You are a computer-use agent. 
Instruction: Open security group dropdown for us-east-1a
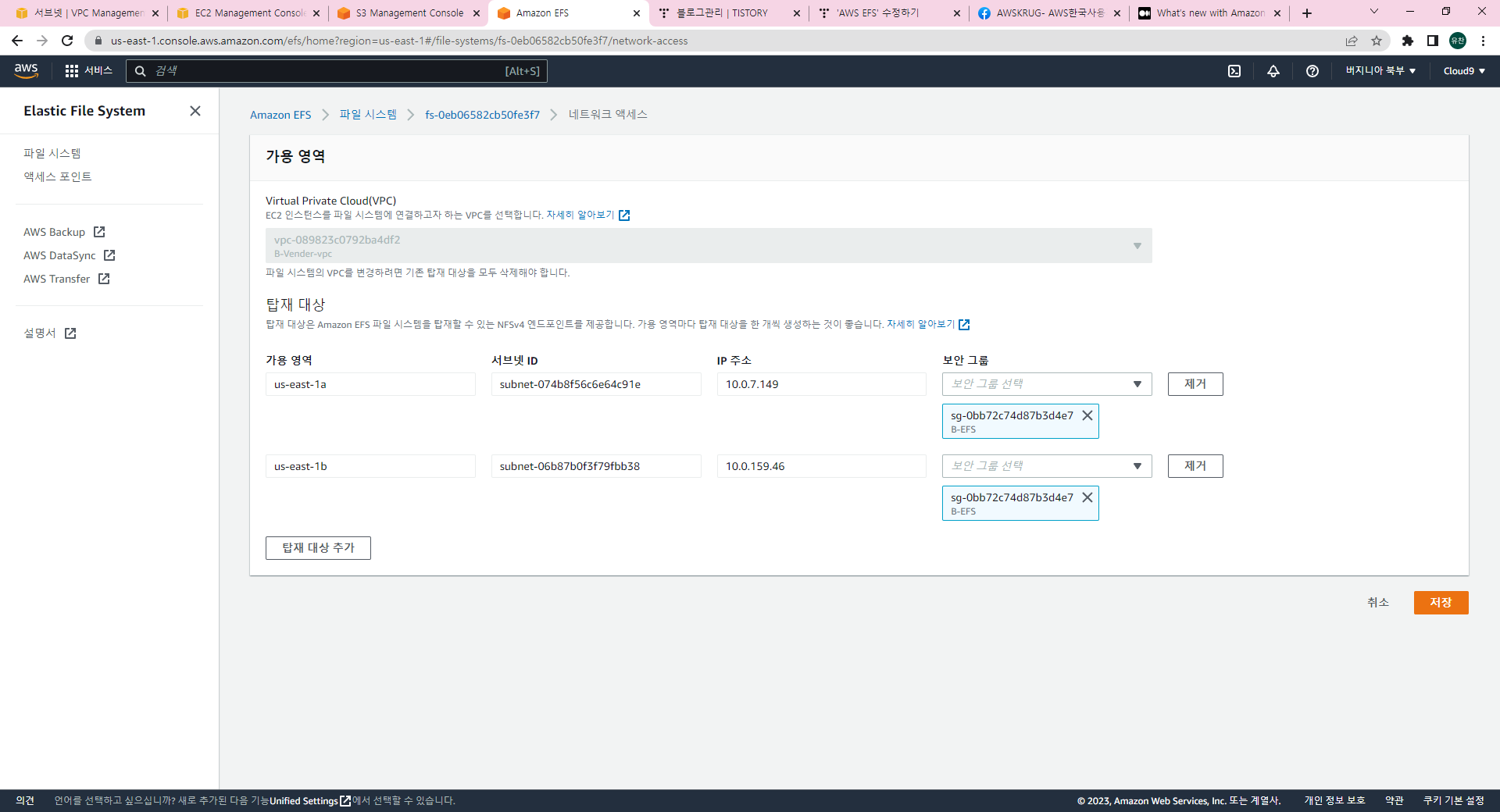pyautogui.click(x=1047, y=384)
